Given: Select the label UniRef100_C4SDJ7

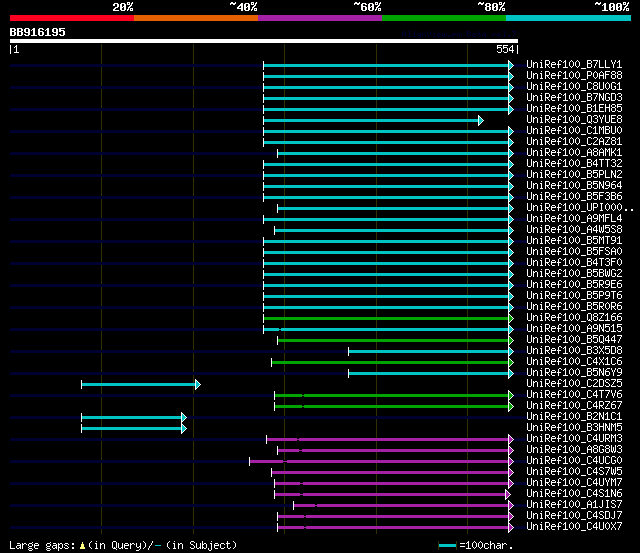Looking at the screenshot, I should (x=574, y=516).
